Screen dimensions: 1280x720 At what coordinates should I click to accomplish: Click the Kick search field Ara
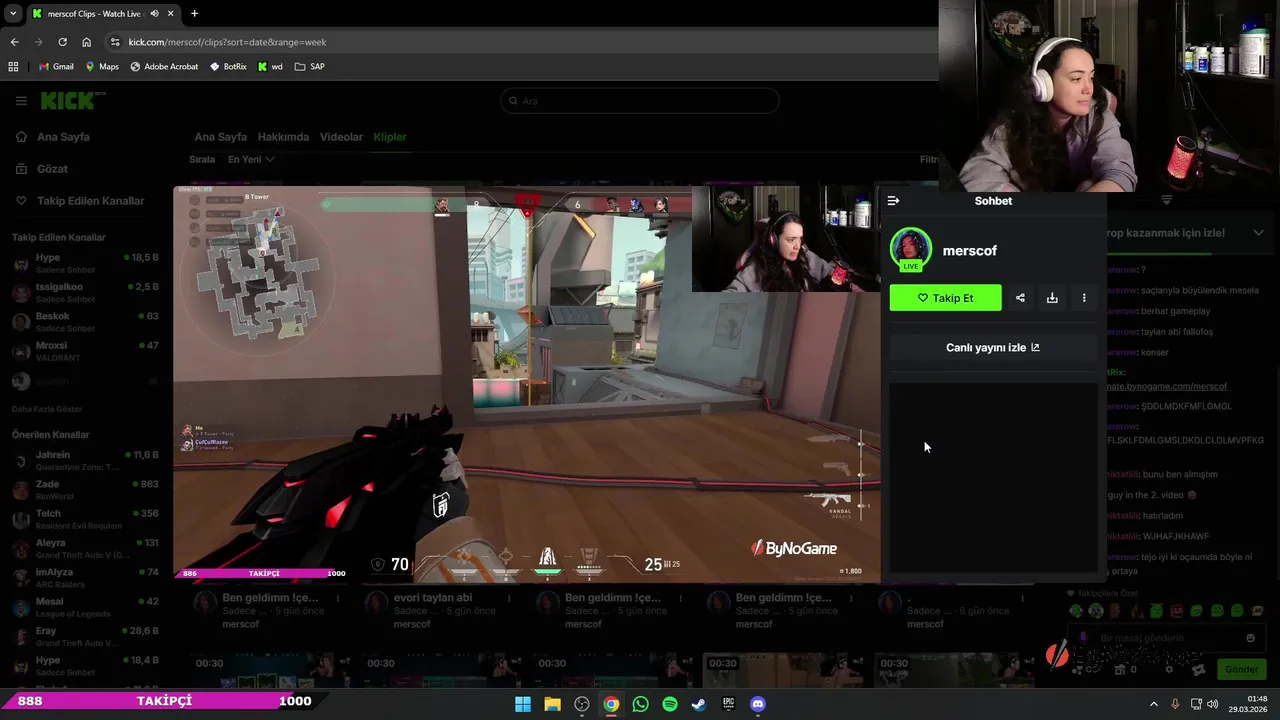coord(640,100)
